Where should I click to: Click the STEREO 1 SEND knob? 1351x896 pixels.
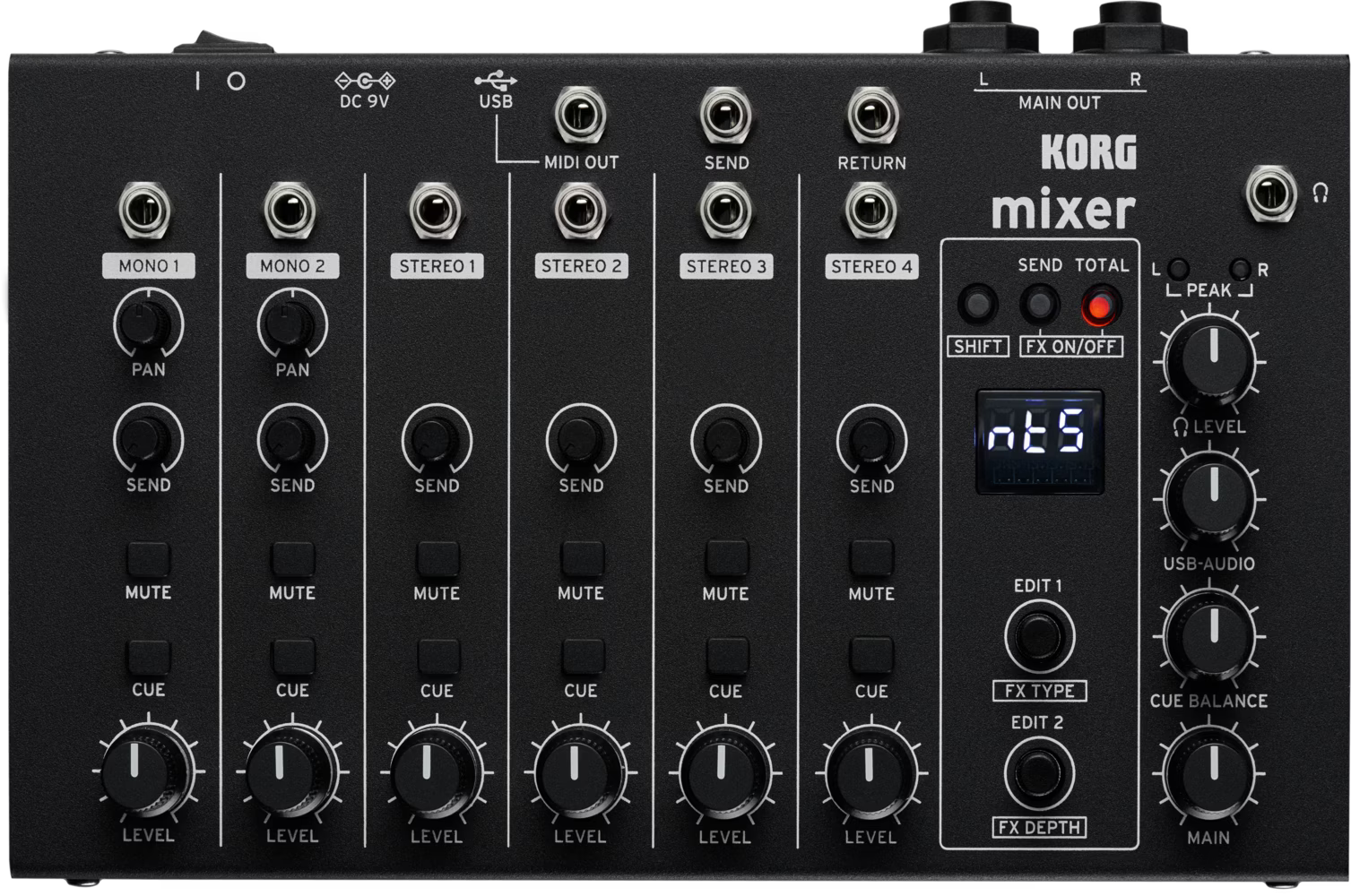point(437,440)
